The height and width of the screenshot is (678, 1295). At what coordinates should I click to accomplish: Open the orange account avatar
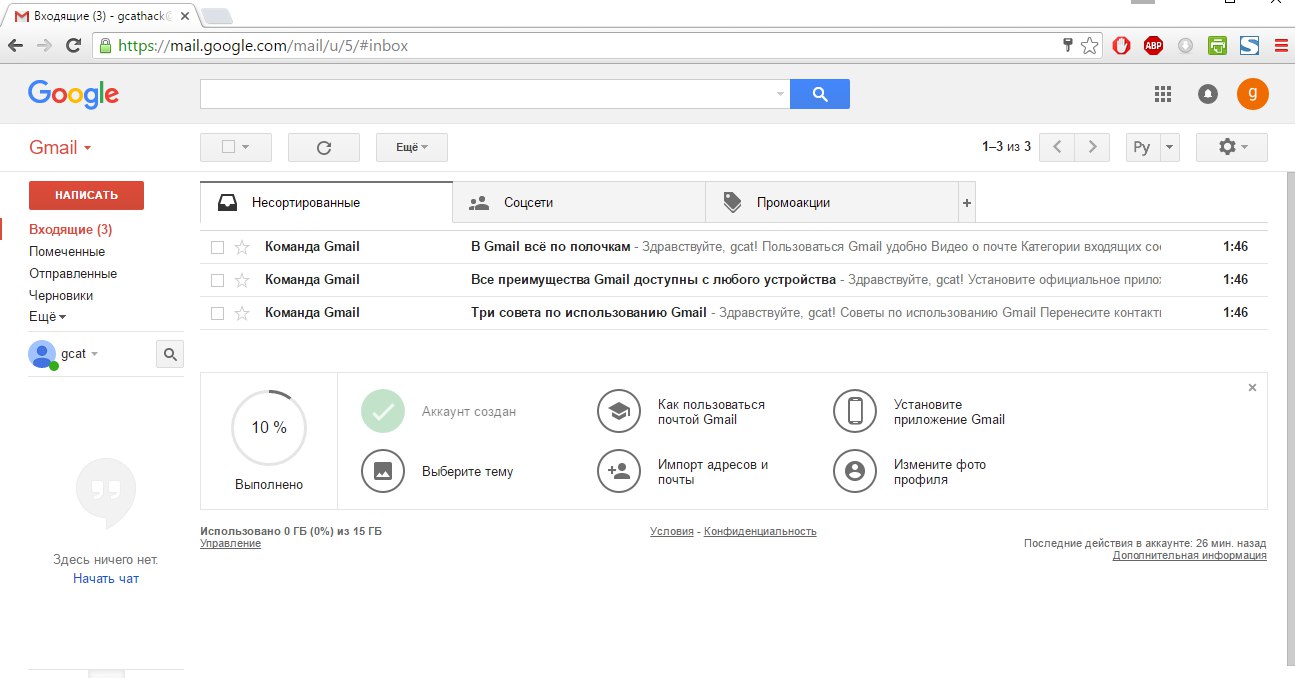[x=1252, y=94]
